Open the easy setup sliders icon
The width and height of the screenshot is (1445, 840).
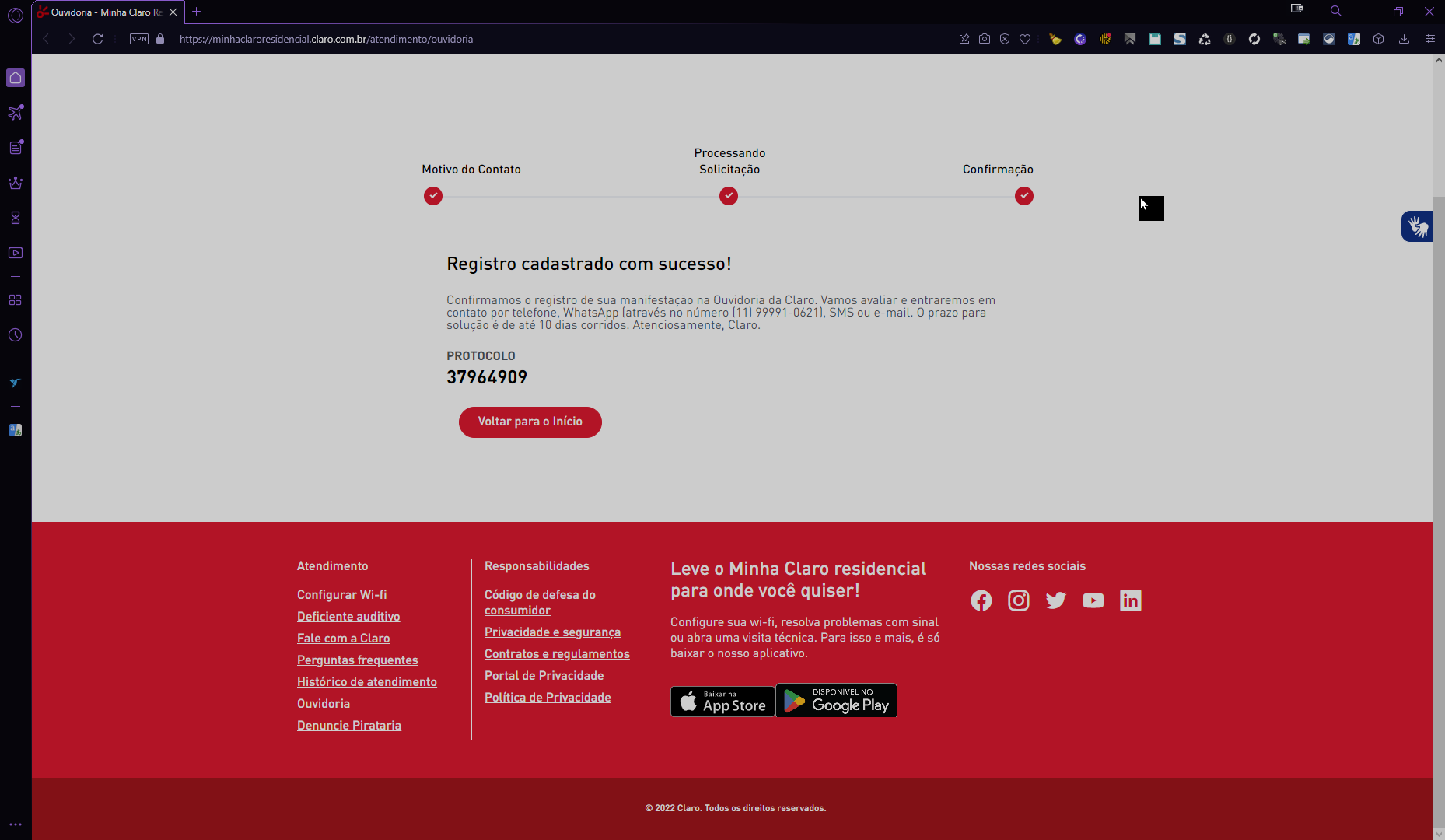click(x=1429, y=39)
